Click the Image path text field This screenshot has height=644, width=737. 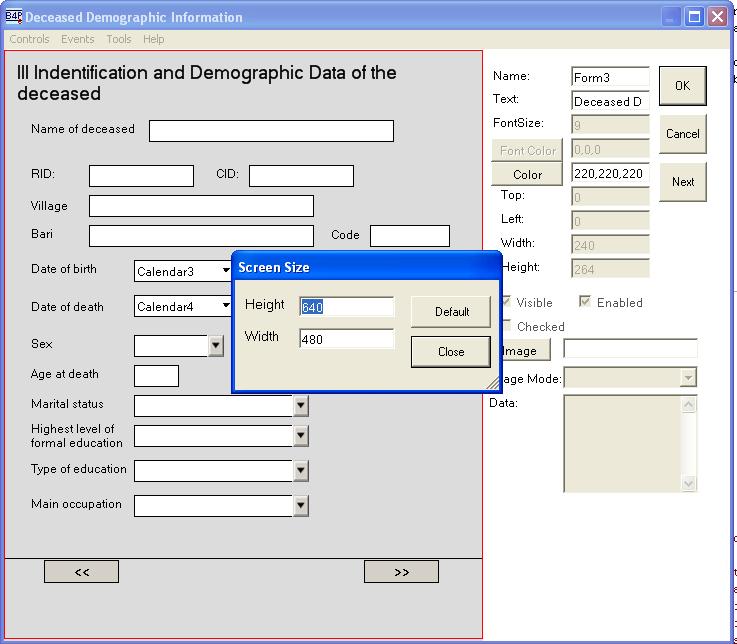[630, 348]
